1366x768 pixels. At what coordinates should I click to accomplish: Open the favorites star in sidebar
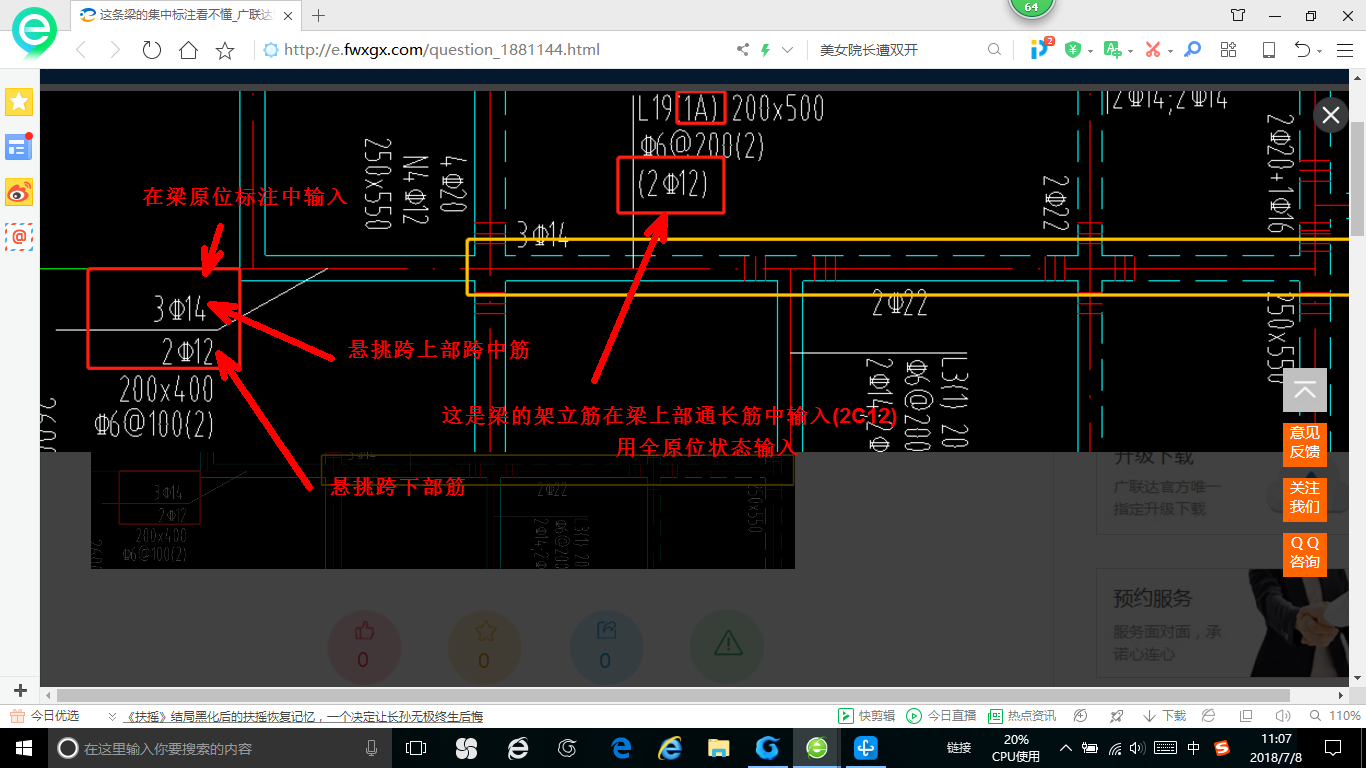click(x=19, y=101)
